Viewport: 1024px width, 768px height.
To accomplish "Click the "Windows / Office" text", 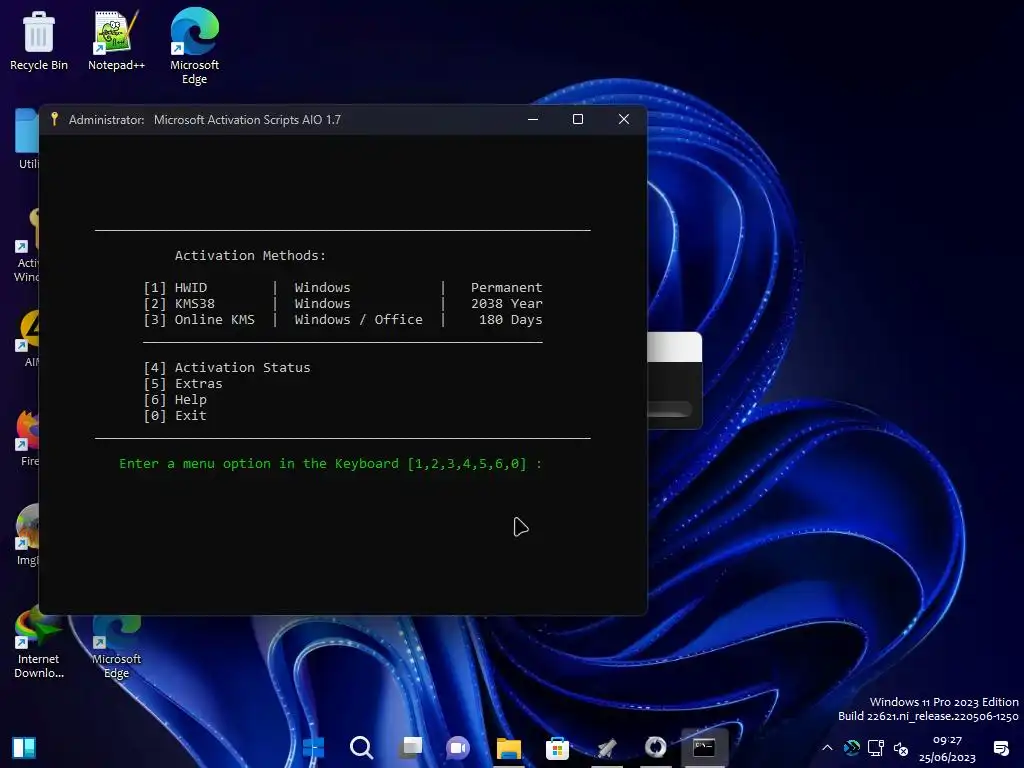I will click(359, 319).
